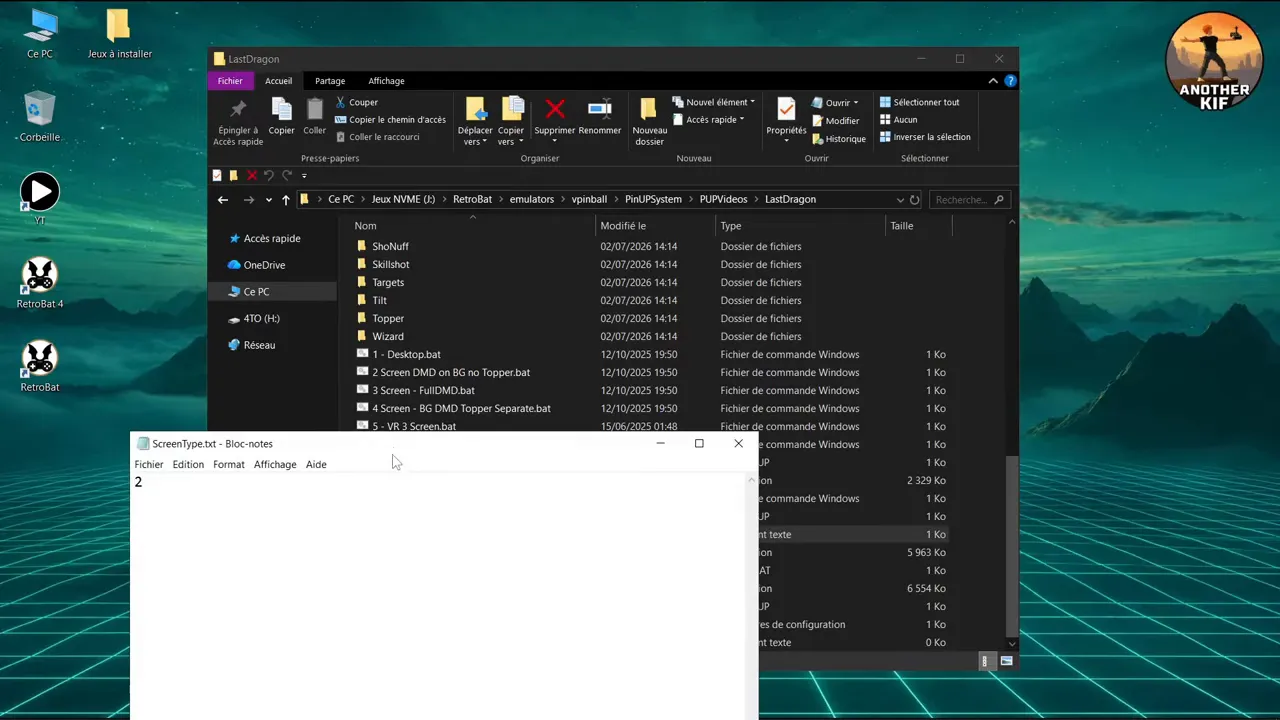Click the refresh icon in the address bar
The width and height of the screenshot is (1280, 720).
point(914,200)
